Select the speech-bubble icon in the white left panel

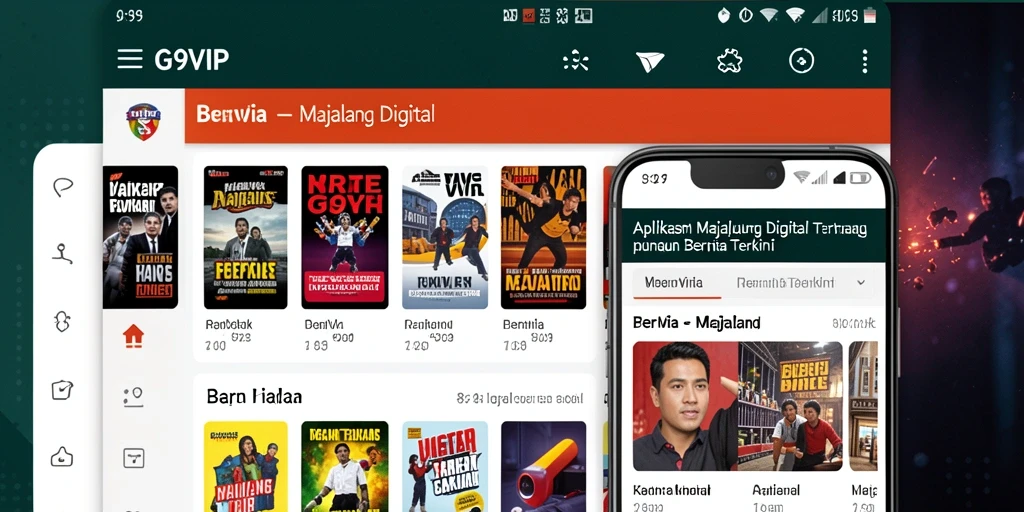tap(63, 187)
